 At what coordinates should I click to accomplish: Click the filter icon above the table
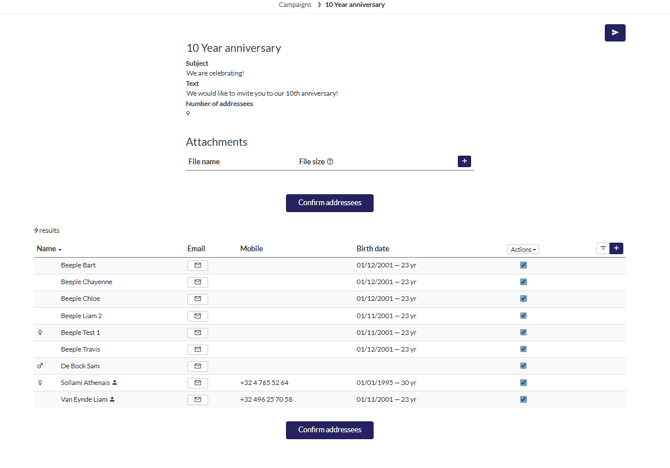603,249
